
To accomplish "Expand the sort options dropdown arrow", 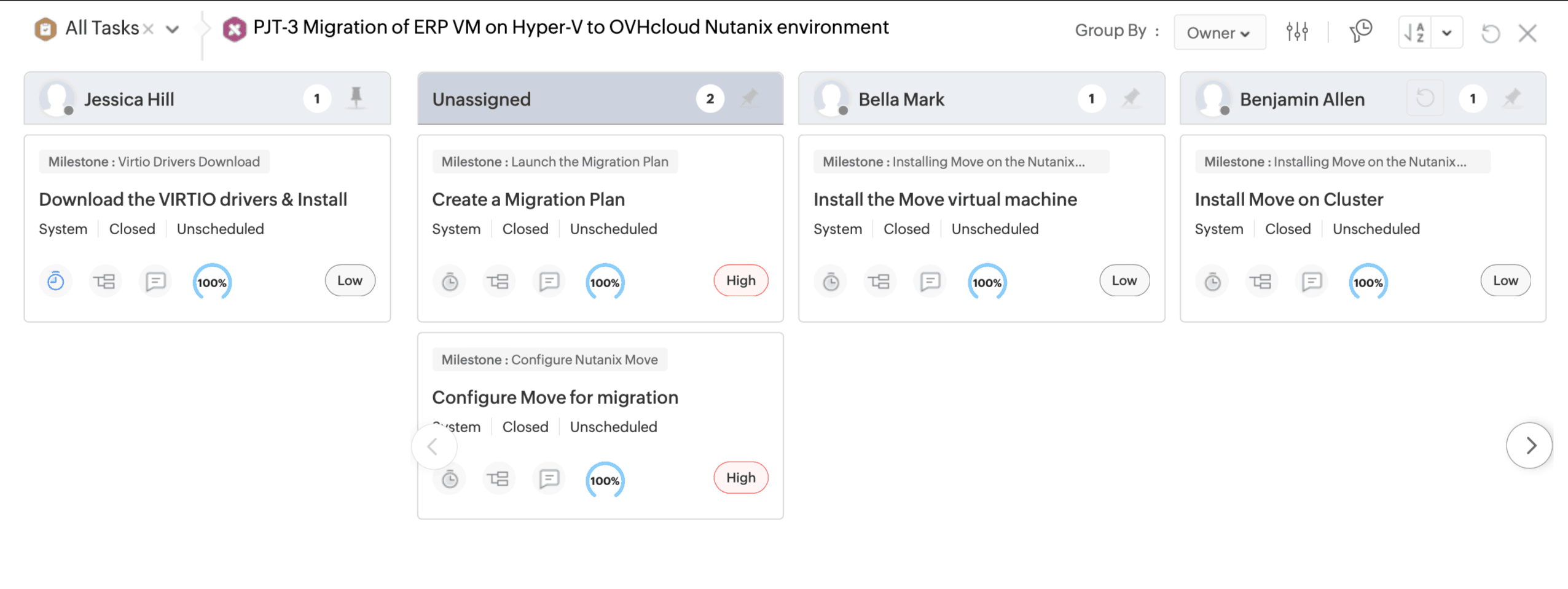I will (1447, 33).
